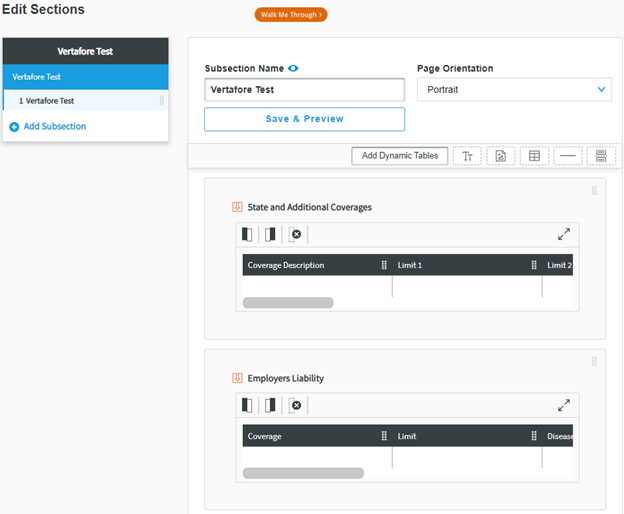Click the page break icon in toolbar

(x=601, y=156)
